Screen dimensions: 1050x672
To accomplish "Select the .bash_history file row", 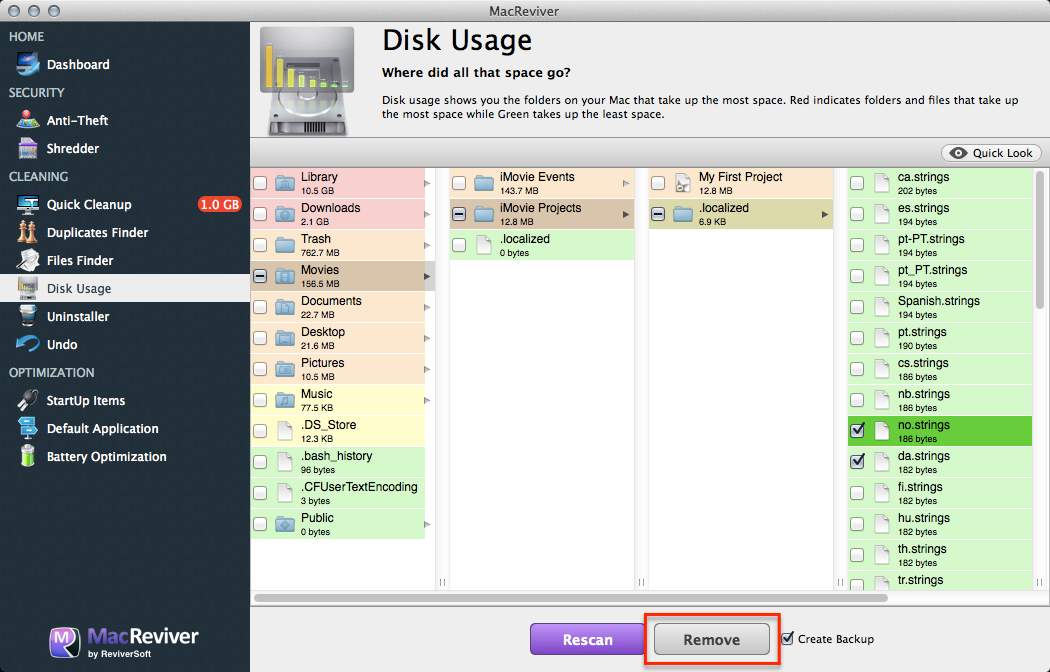I will (x=338, y=462).
